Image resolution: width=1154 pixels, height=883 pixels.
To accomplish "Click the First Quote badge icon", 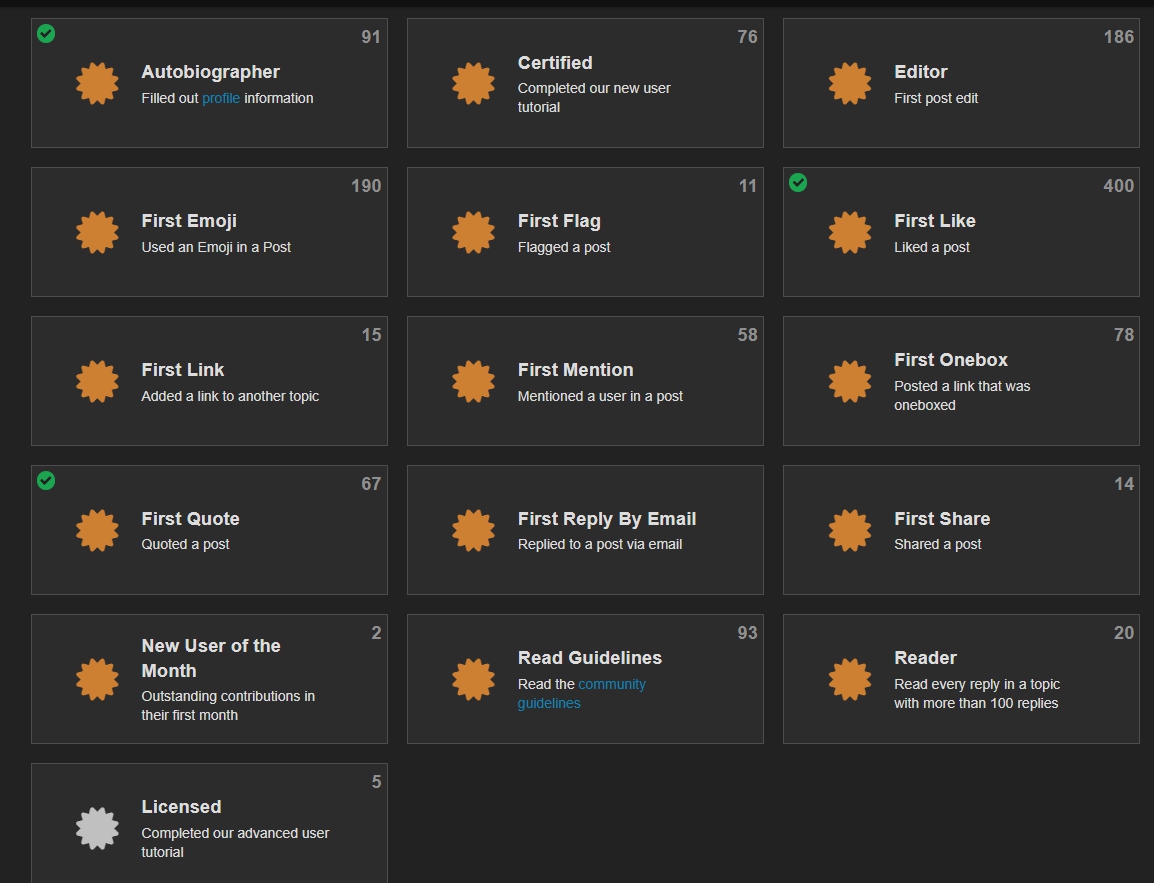I will (97, 531).
